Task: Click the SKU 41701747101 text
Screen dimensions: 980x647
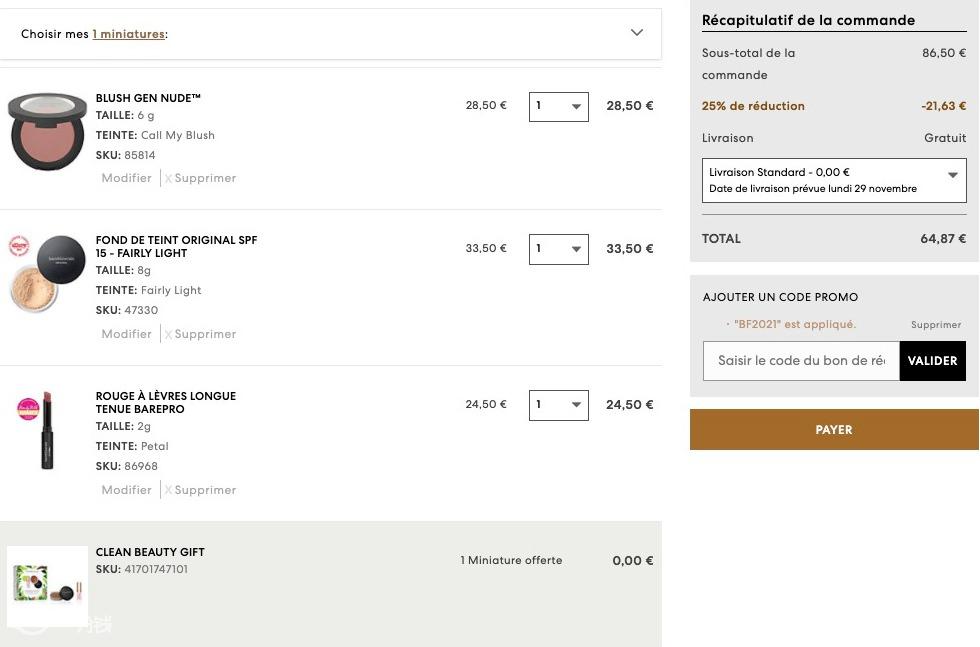Action: 142,569
